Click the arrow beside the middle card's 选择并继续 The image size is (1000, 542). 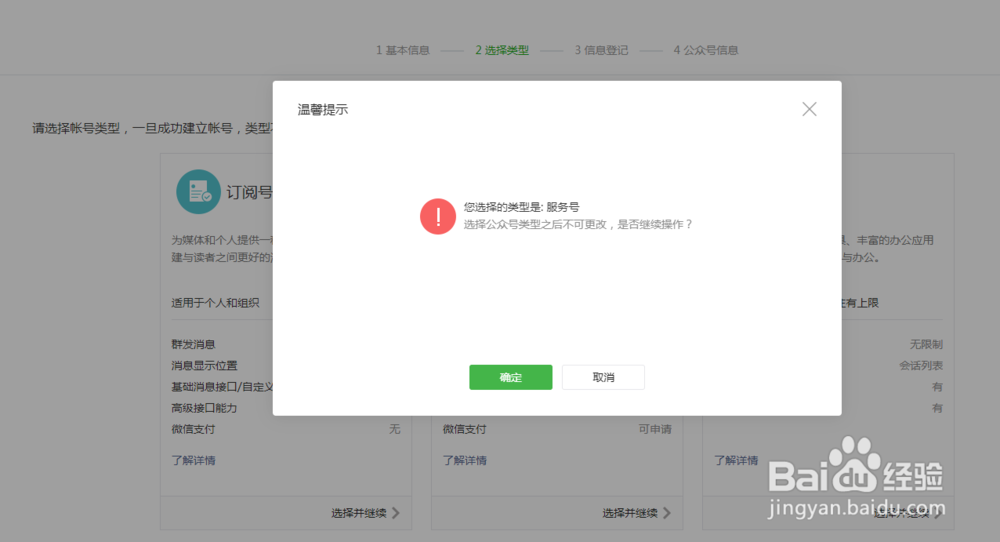coord(666,513)
